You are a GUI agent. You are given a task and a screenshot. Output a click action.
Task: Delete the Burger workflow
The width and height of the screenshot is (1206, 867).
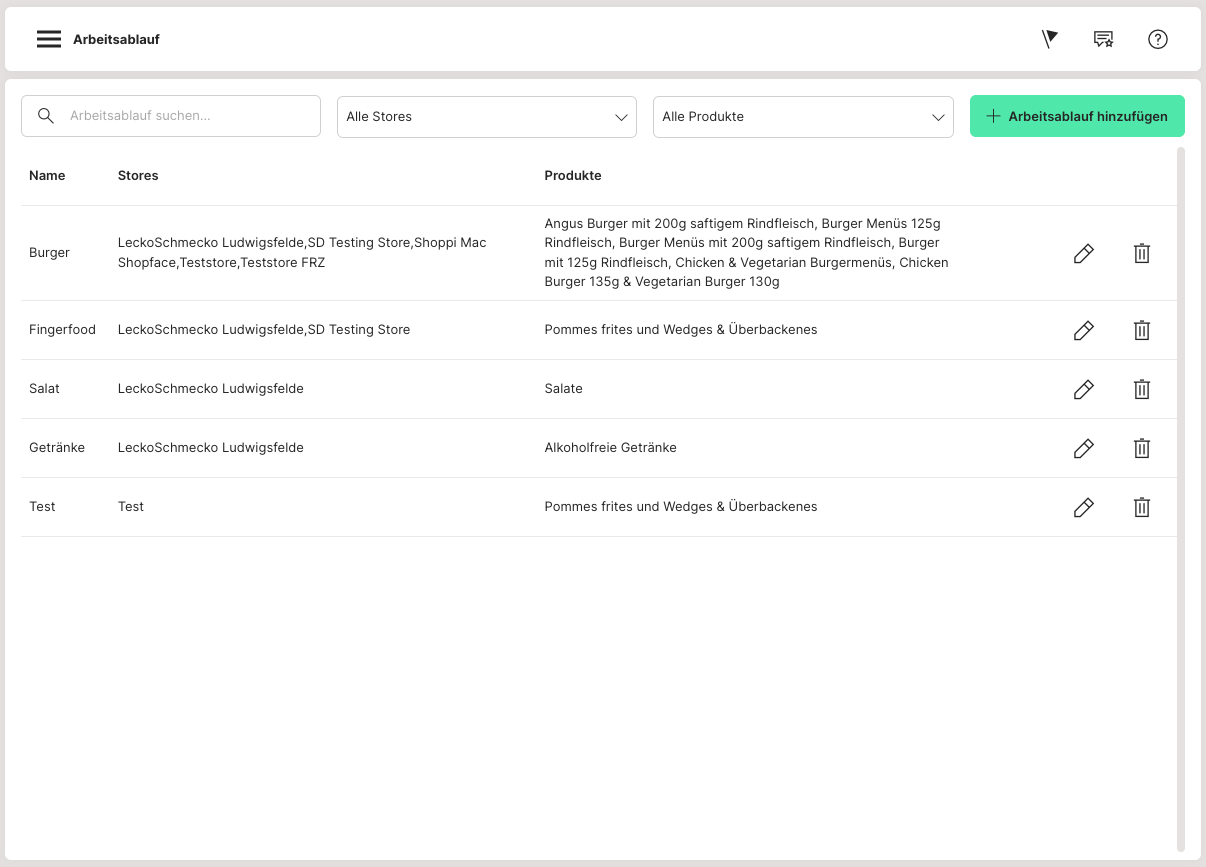click(x=1141, y=253)
